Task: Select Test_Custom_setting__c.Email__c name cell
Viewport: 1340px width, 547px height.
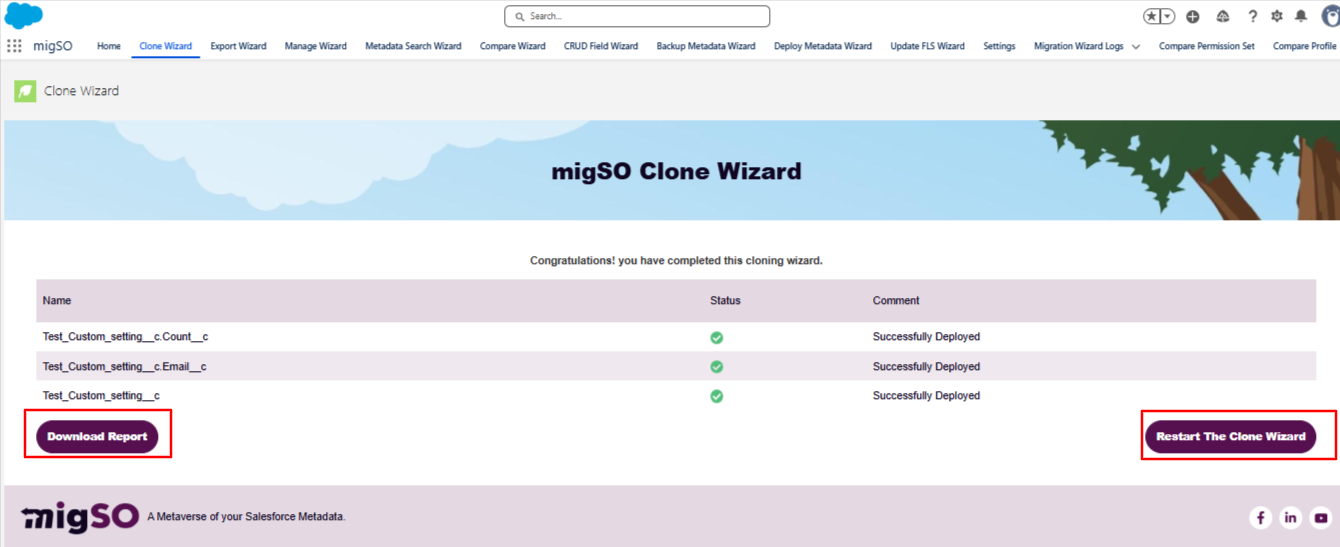Action: tap(124, 367)
